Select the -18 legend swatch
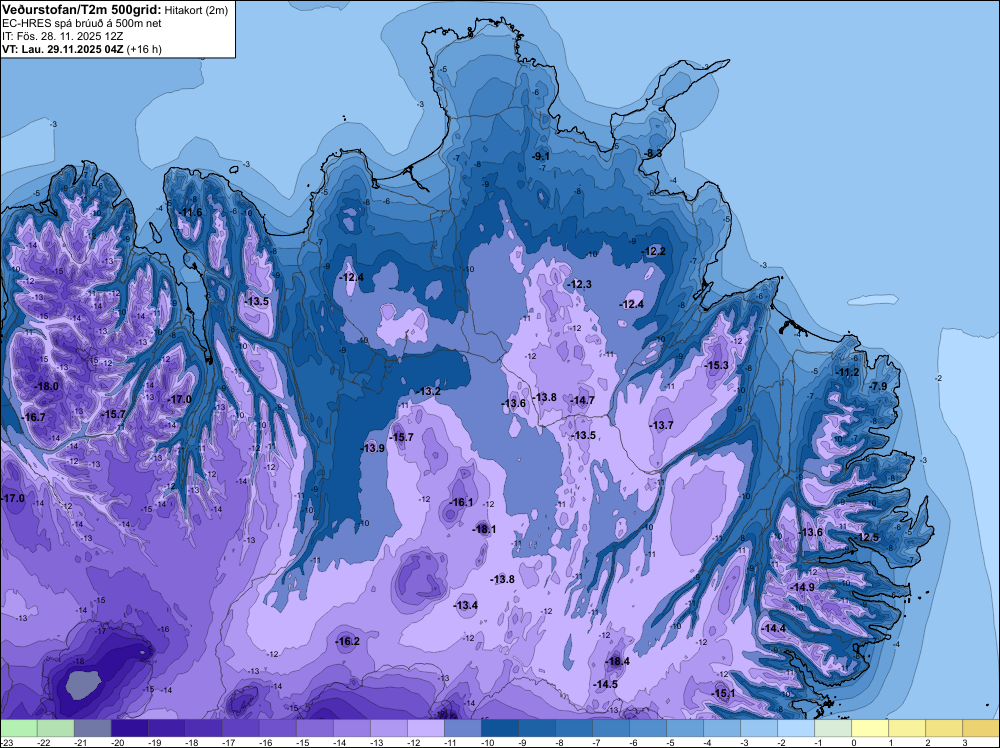 pos(203,728)
